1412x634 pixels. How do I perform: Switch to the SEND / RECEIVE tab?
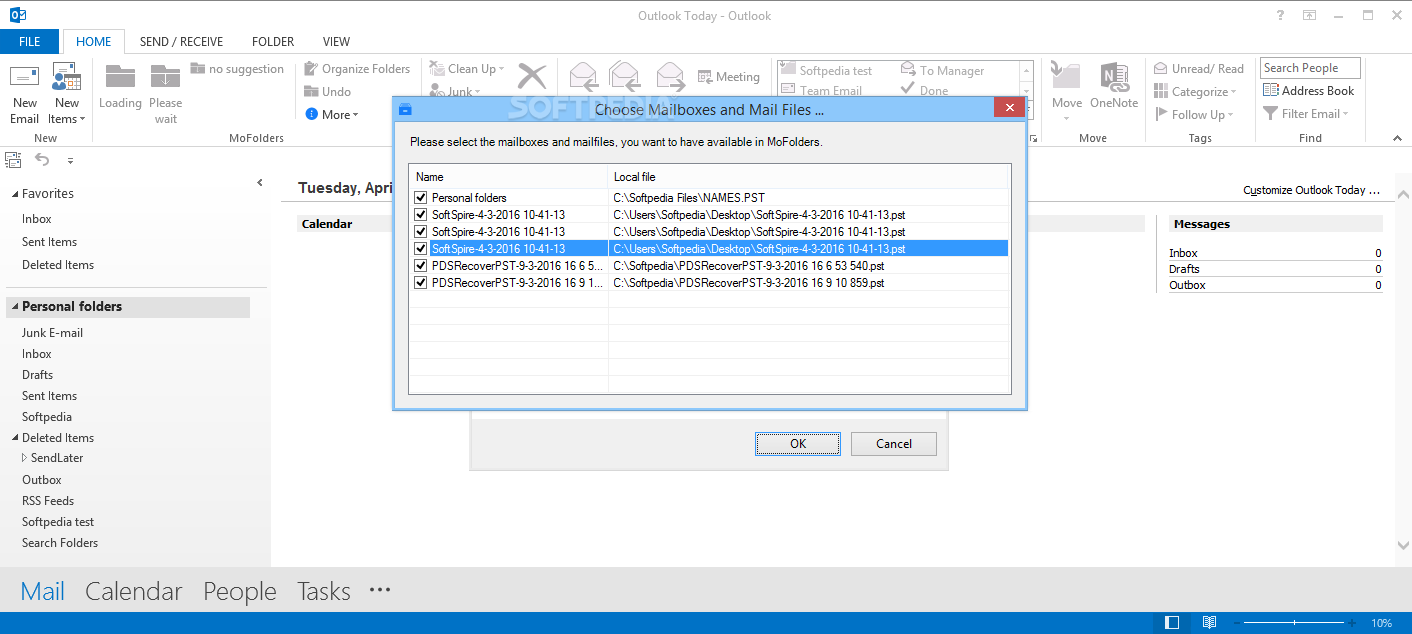[181, 42]
